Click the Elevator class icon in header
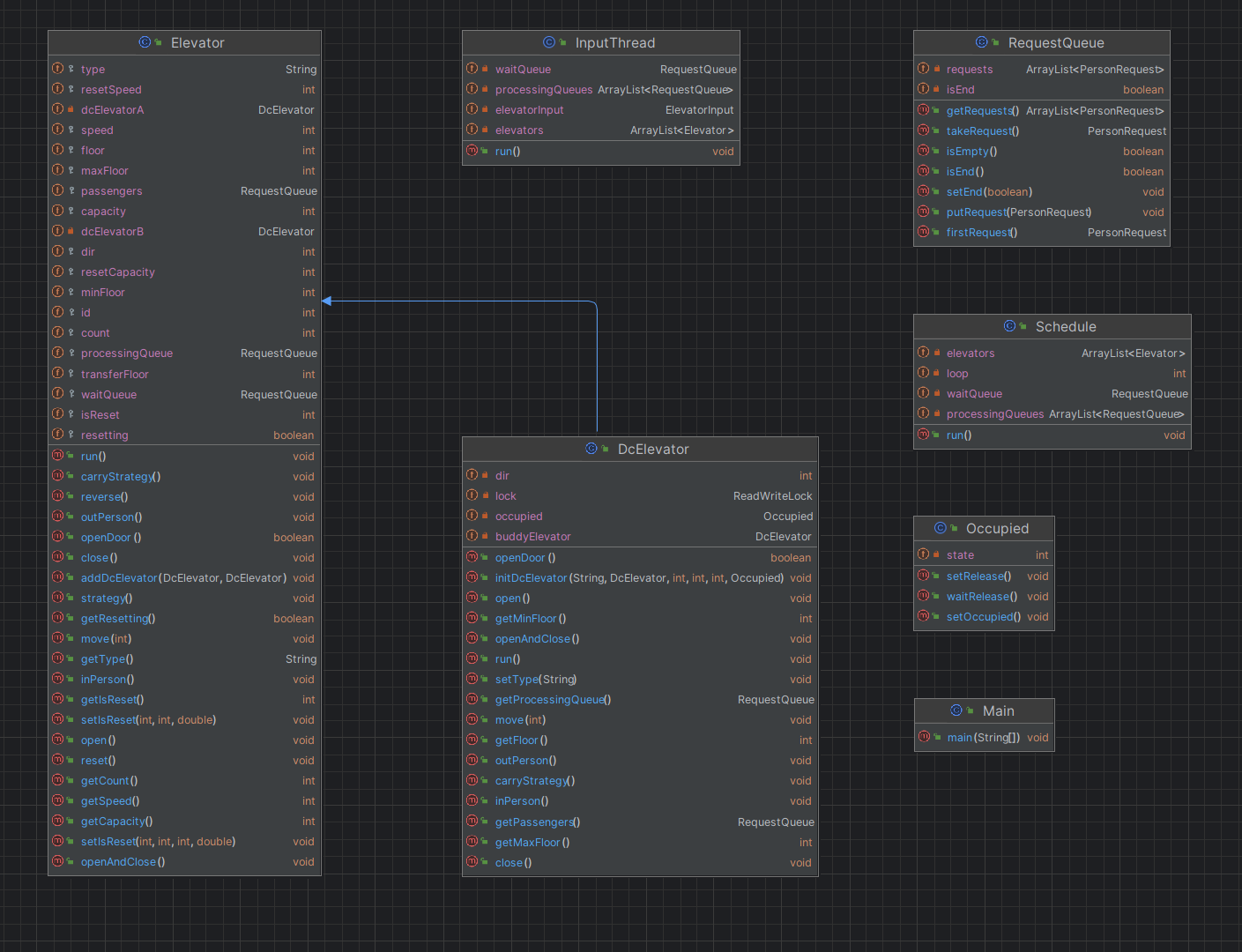 click(x=145, y=42)
